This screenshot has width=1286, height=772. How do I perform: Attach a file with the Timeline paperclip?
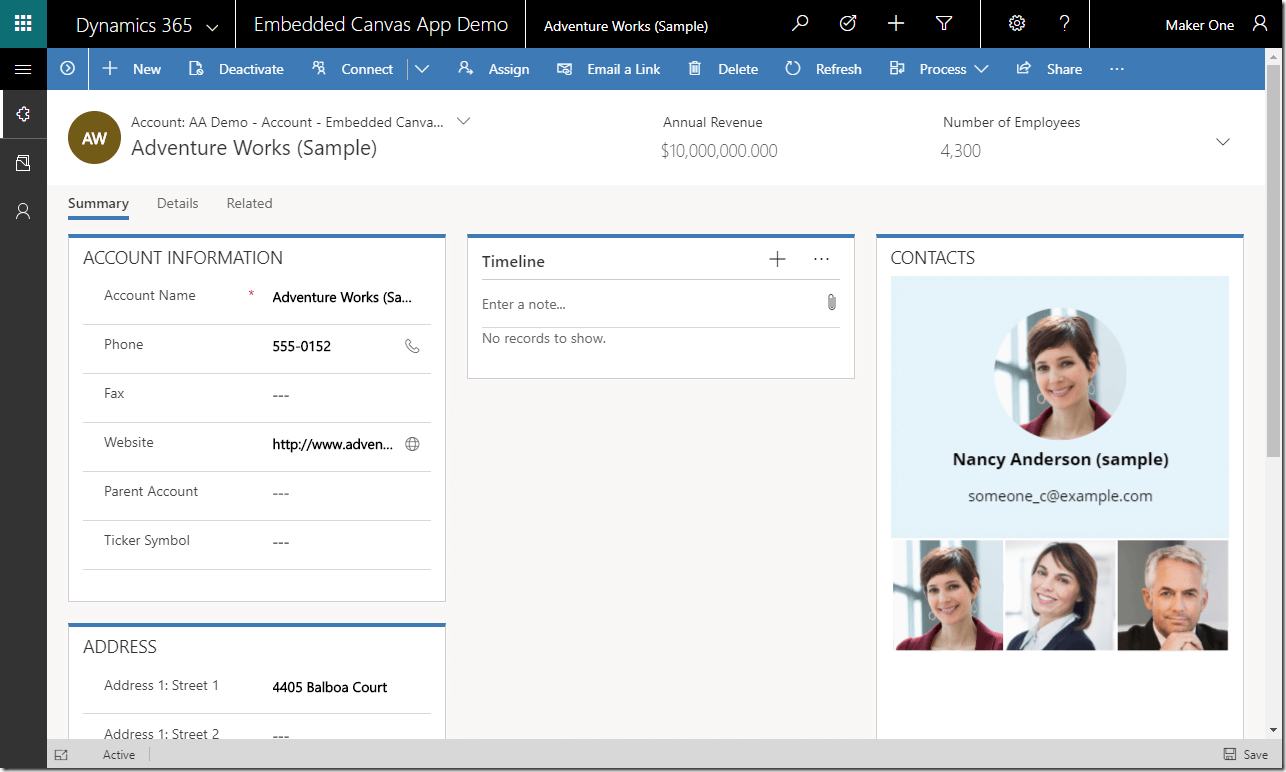(x=831, y=302)
